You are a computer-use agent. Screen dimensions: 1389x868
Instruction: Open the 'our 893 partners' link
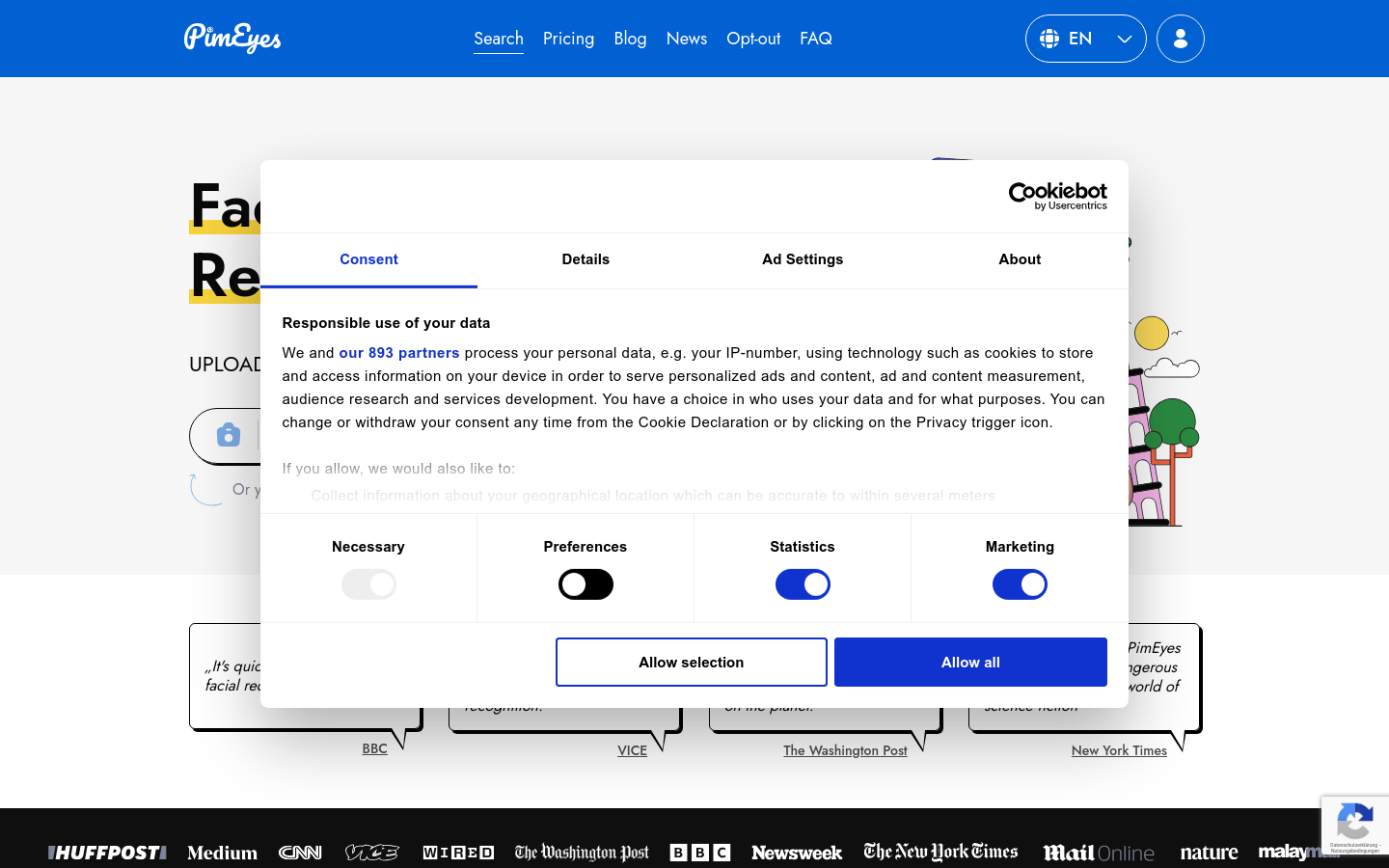399,353
